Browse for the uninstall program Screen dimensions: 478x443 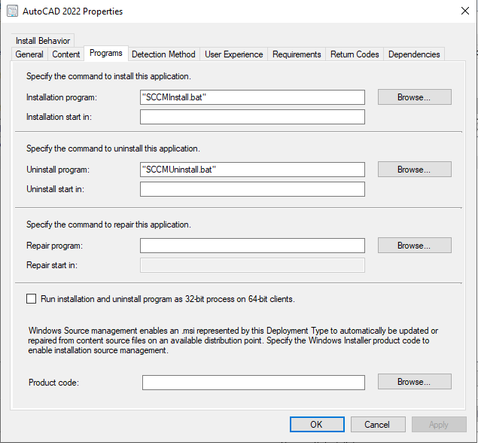point(415,169)
